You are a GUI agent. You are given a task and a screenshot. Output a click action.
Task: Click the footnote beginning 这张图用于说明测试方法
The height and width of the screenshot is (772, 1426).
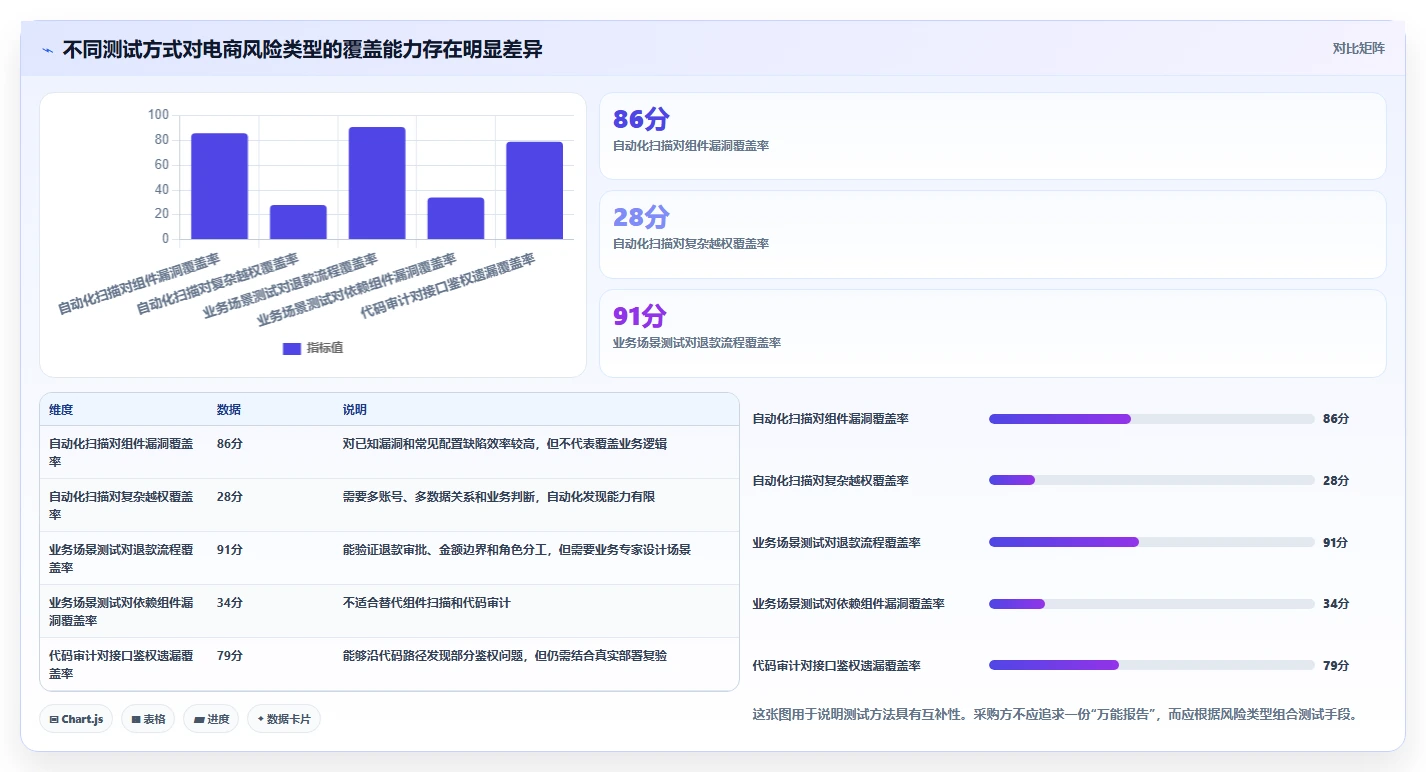(1054, 714)
